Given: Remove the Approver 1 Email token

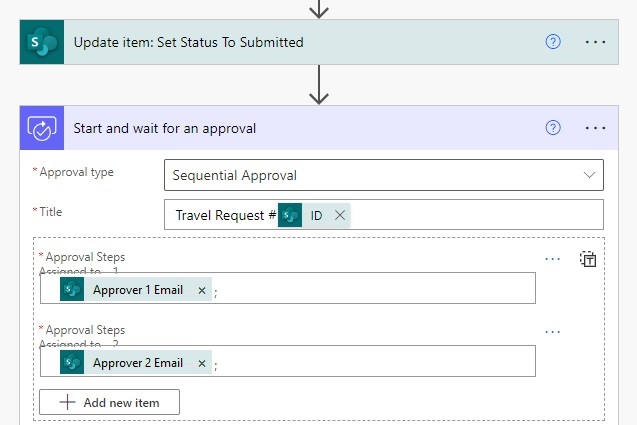Looking at the screenshot, I should [202, 290].
